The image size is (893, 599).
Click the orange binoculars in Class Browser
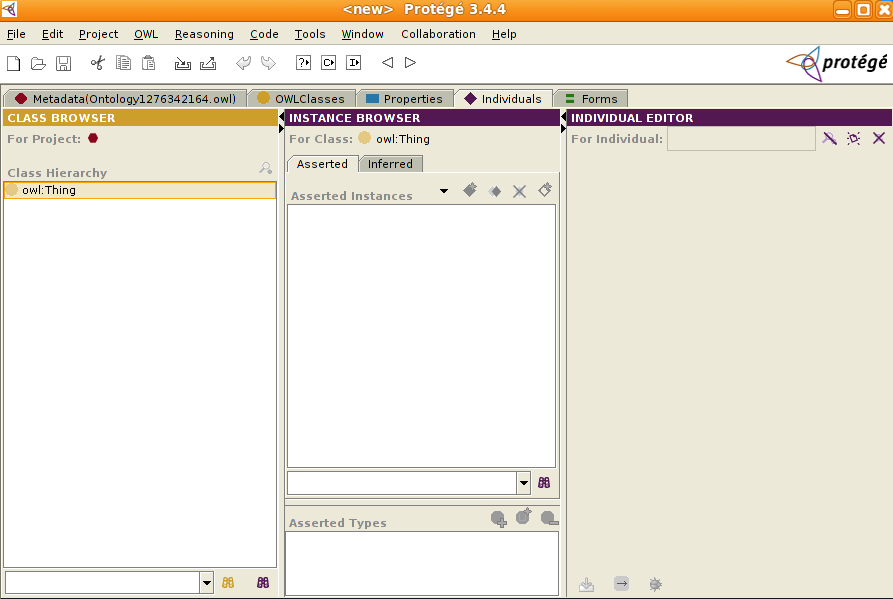point(228,582)
